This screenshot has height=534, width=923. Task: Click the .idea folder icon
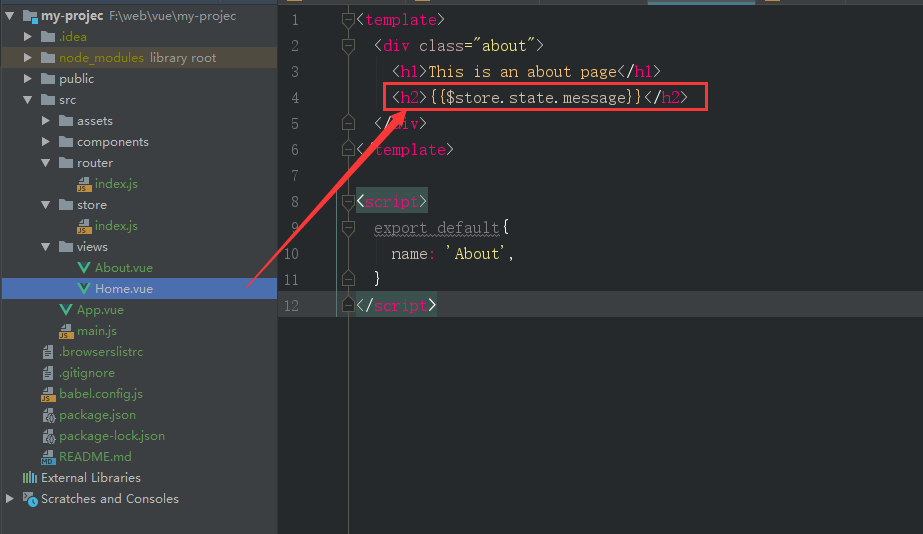point(48,37)
